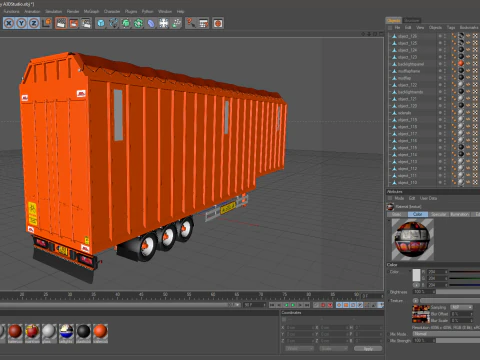Open the Render Settings icon
This screenshot has height=360, width=480.
tap(86, 23)
